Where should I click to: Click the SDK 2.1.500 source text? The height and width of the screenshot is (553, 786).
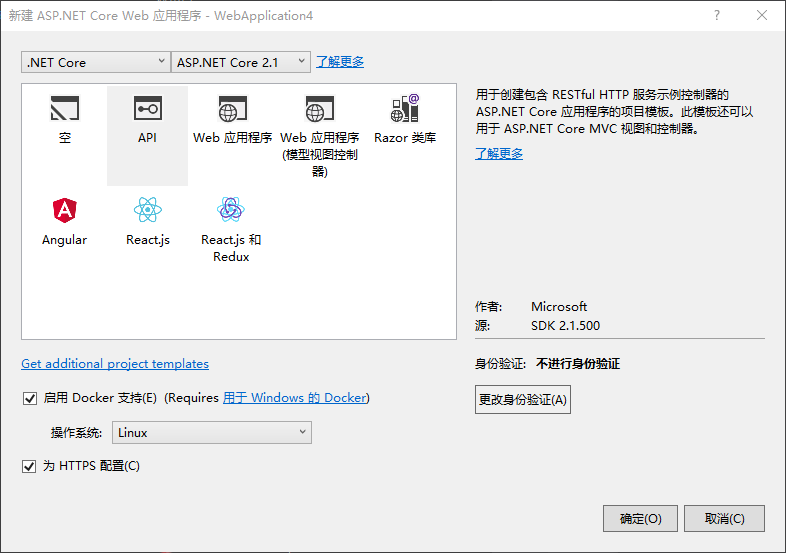[x=565, y=326]
